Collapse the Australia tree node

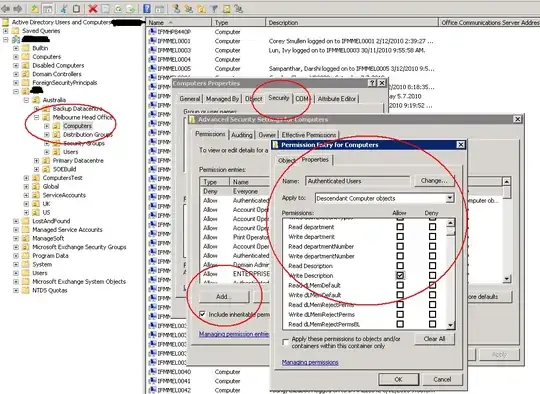pos(26,100)
